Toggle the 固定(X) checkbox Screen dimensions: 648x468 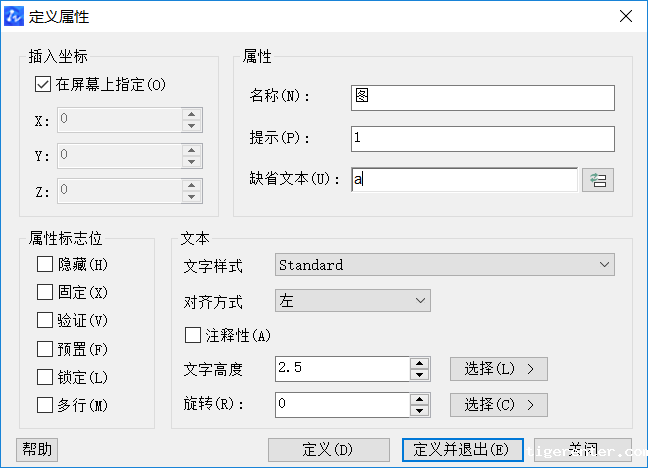tap(44, 293)
